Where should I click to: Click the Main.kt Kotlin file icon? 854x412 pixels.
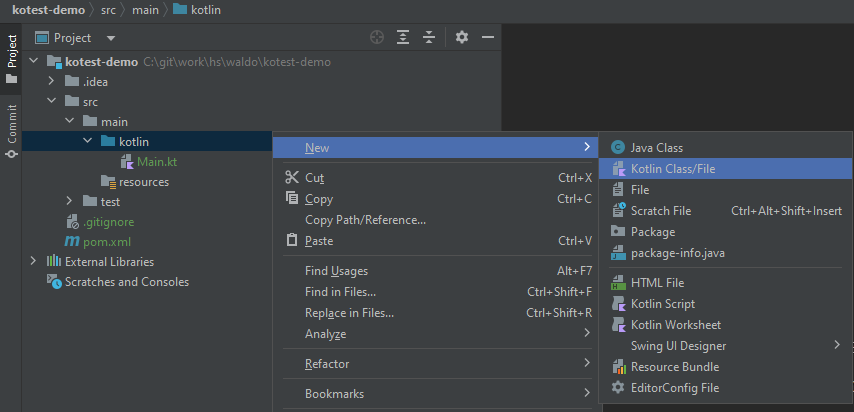coord(126,162)
